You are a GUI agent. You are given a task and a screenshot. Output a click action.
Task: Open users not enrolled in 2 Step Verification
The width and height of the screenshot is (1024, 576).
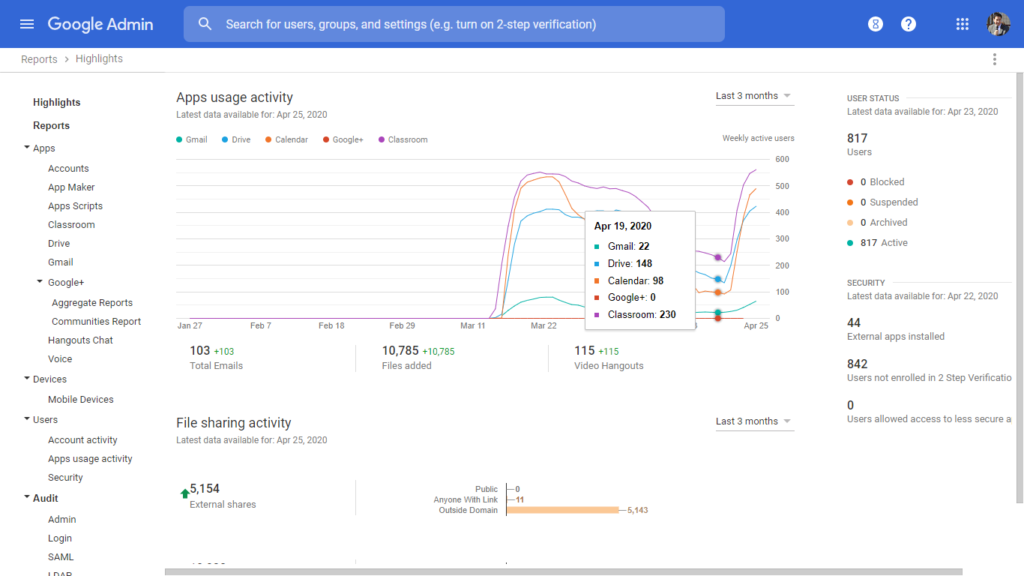pyautogui.click(x=929, y=370)
